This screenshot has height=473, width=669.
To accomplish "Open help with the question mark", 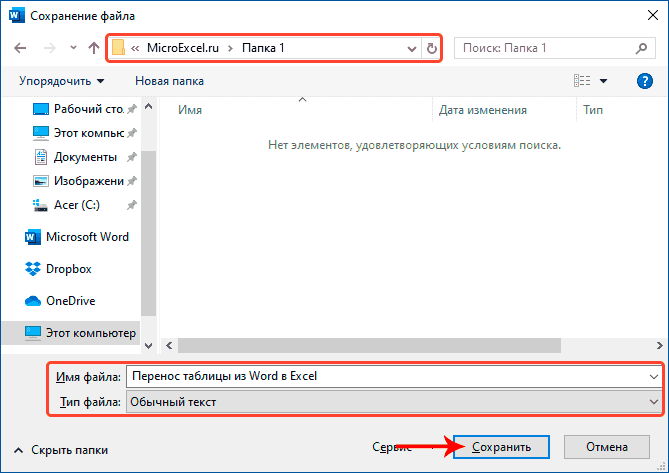I will point(645,81).
